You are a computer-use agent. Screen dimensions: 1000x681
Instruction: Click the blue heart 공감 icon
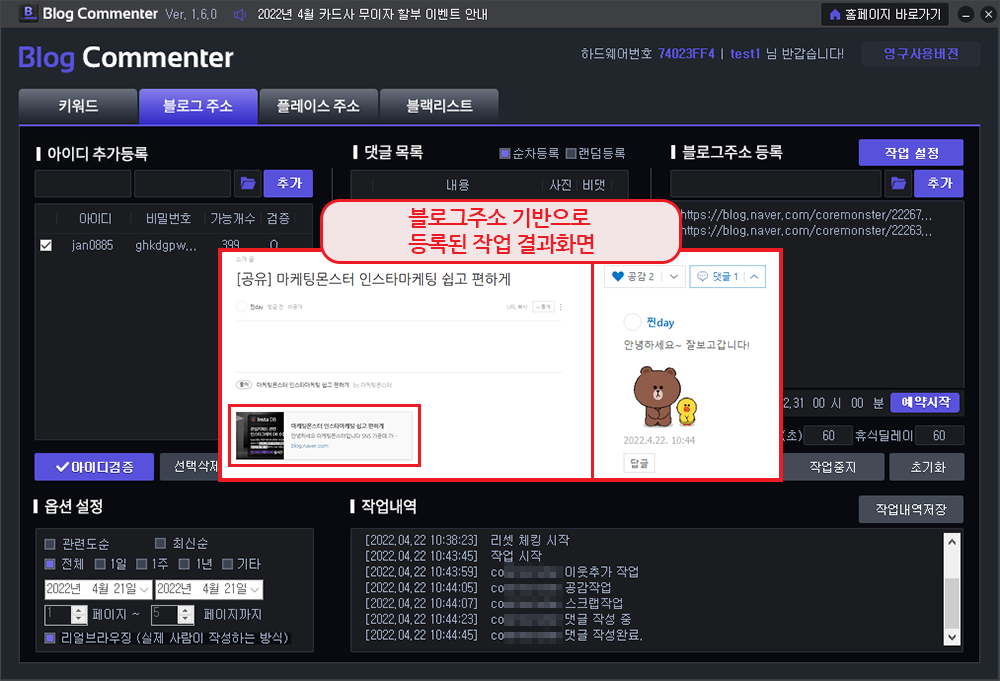point(617,276)
